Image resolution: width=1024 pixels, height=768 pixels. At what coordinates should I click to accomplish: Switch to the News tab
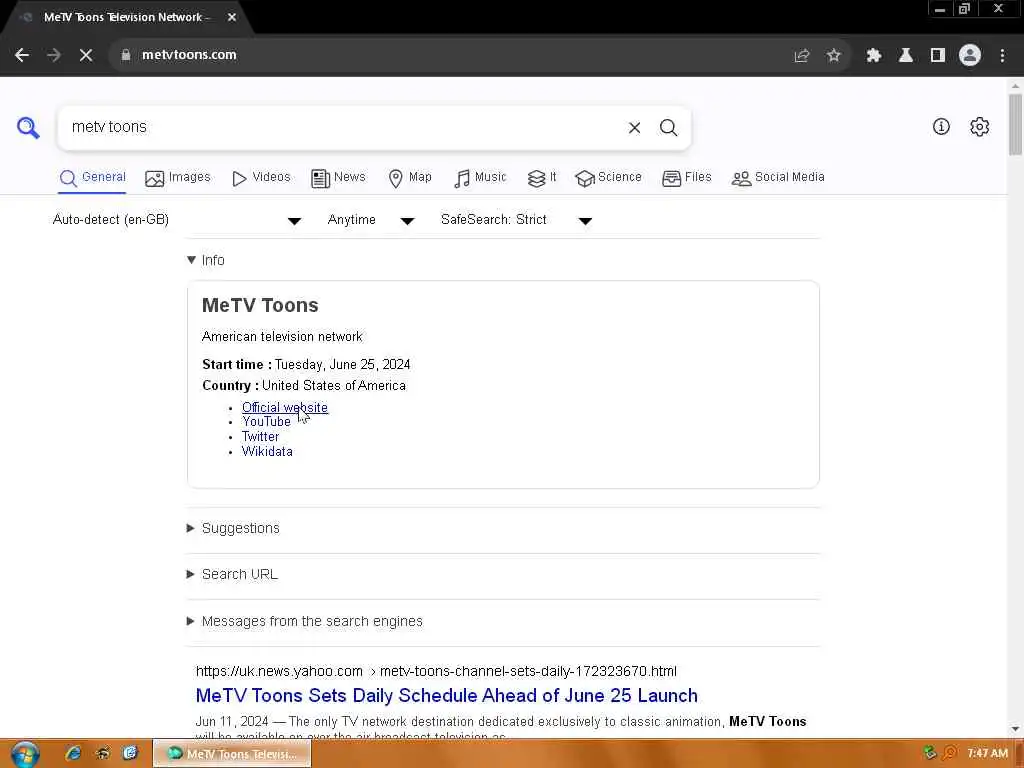(338, 178)
